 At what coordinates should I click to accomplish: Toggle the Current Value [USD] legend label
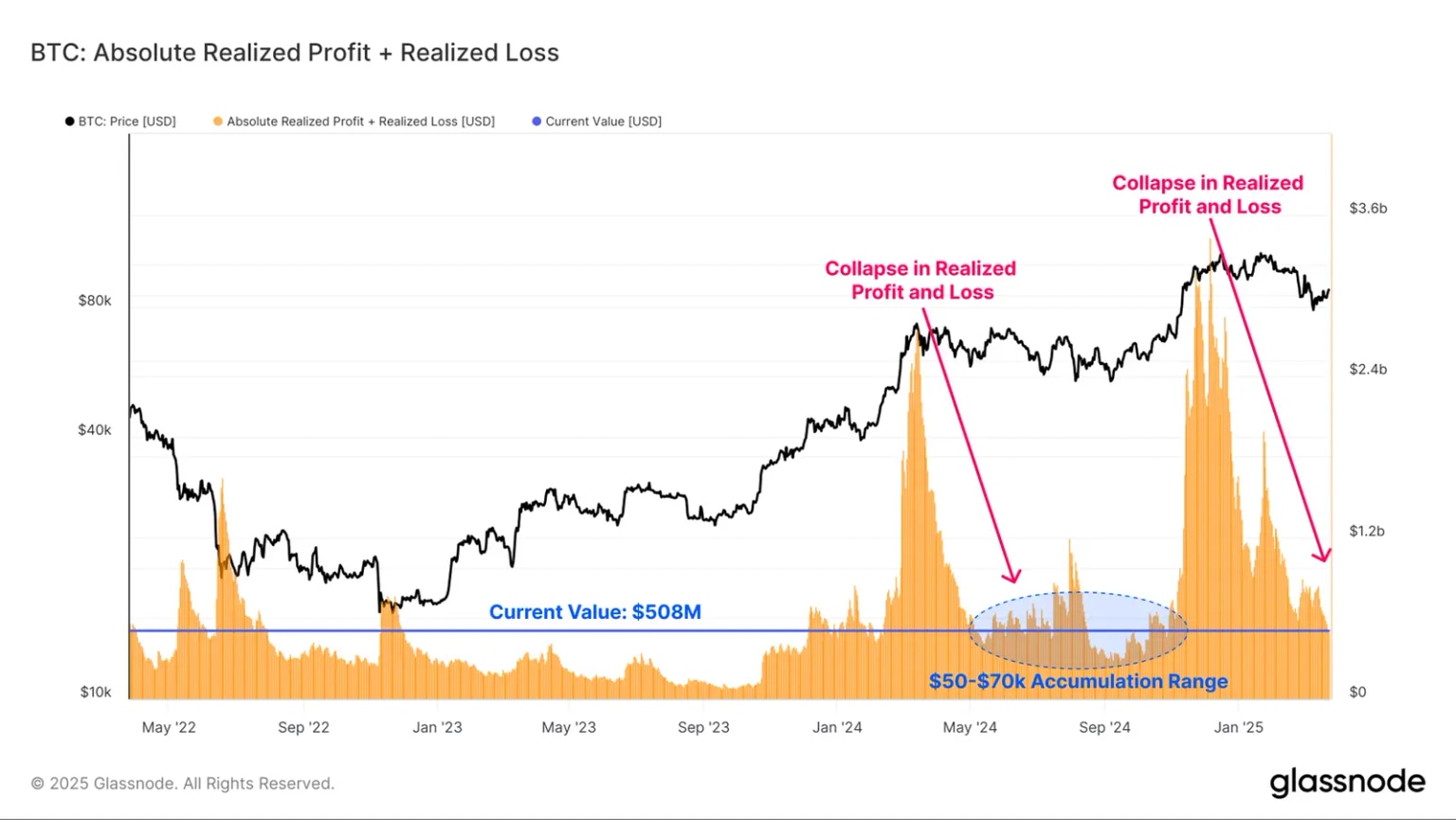tap(603, 121)
